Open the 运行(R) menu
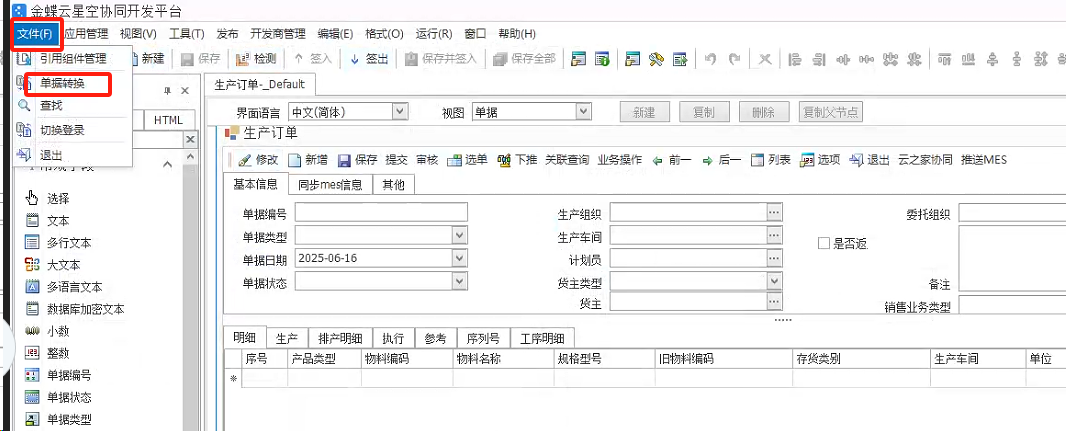This screenshot has width=1066, height=431. [x=434, y=33]
